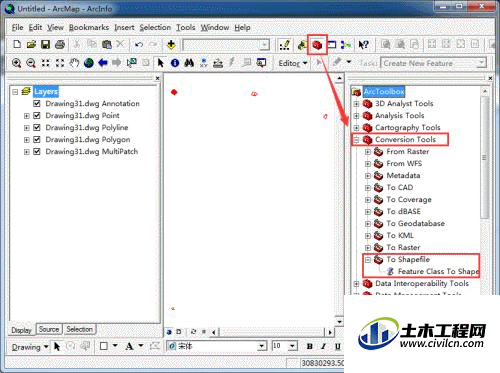Launch ArcCatalog from the toolbar

(x=302, y=45)
